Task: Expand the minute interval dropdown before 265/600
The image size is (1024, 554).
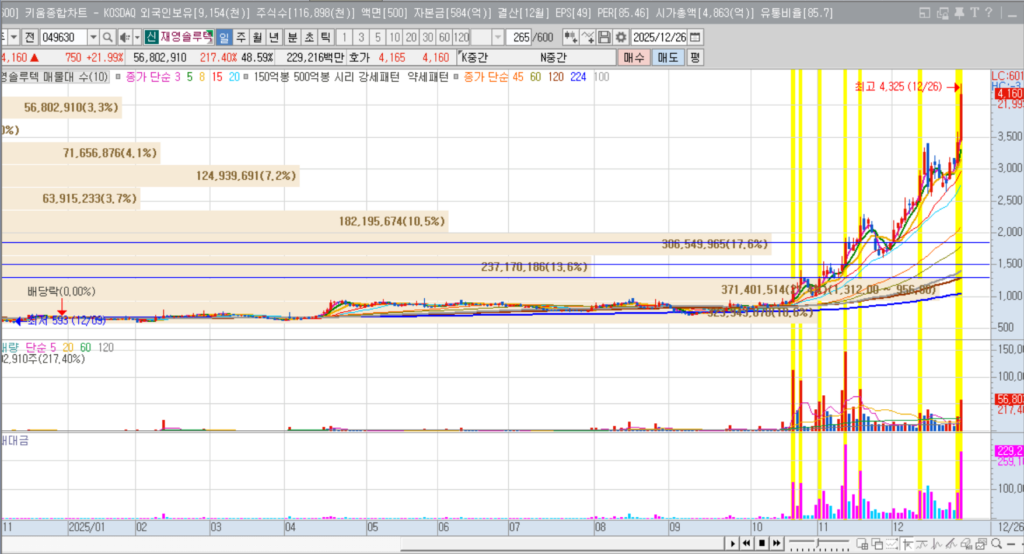Action: [496, 37]
